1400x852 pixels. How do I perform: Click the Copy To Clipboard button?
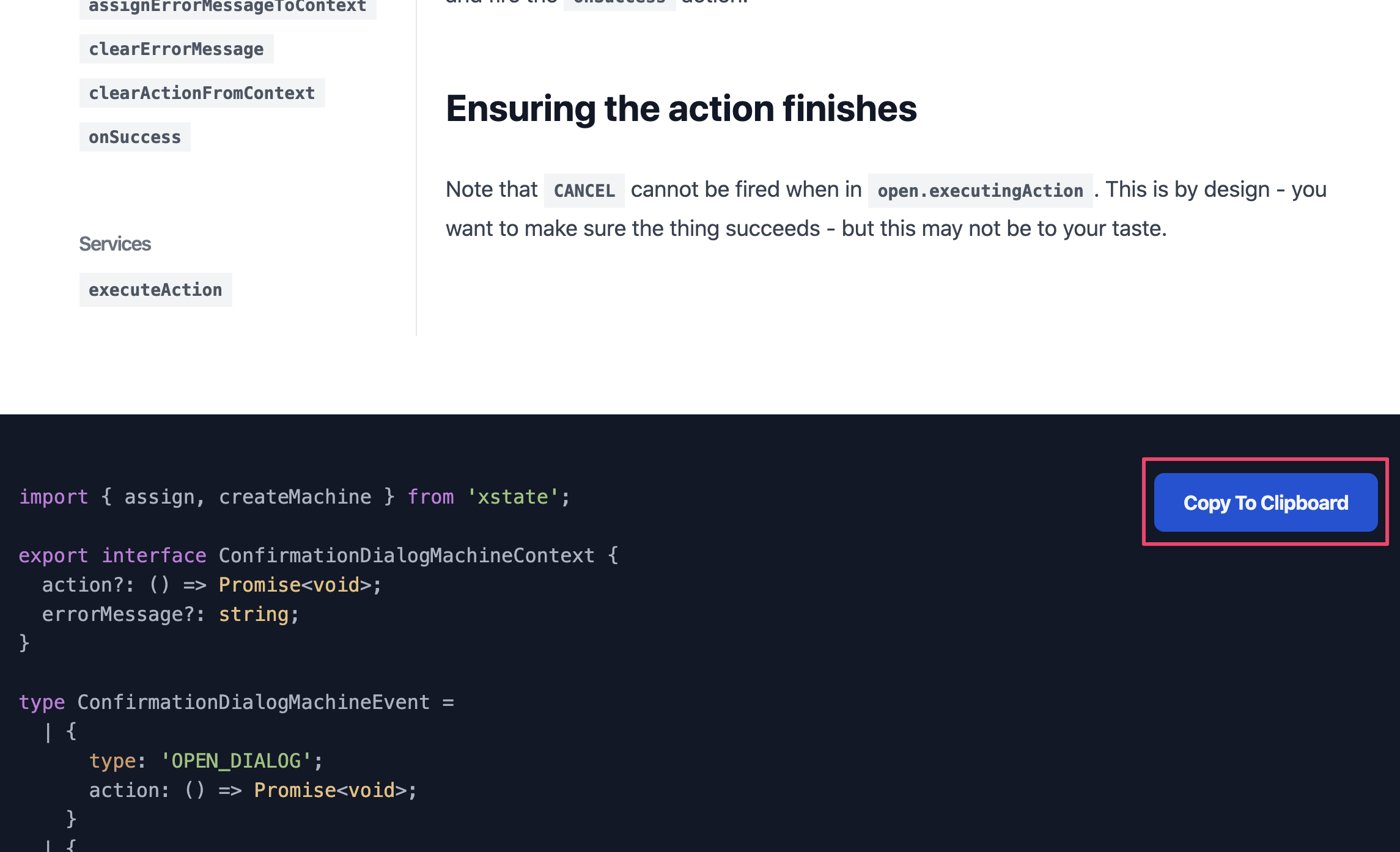point(1266,502)
